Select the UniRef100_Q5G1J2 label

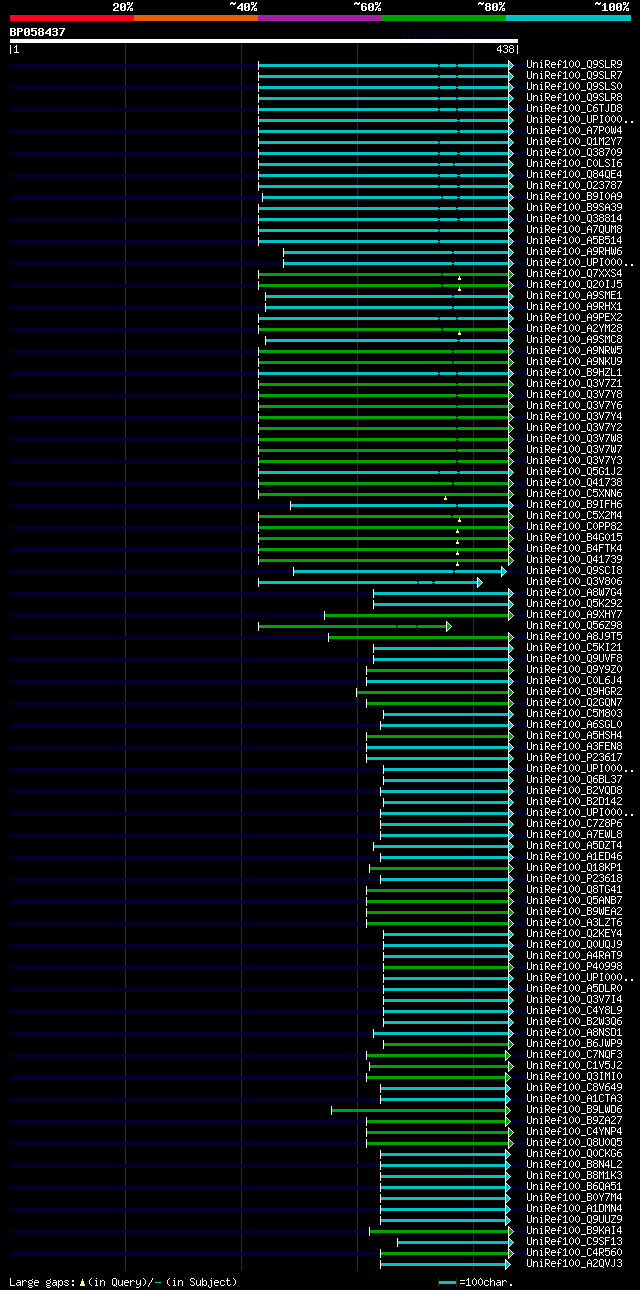point(575,472)
